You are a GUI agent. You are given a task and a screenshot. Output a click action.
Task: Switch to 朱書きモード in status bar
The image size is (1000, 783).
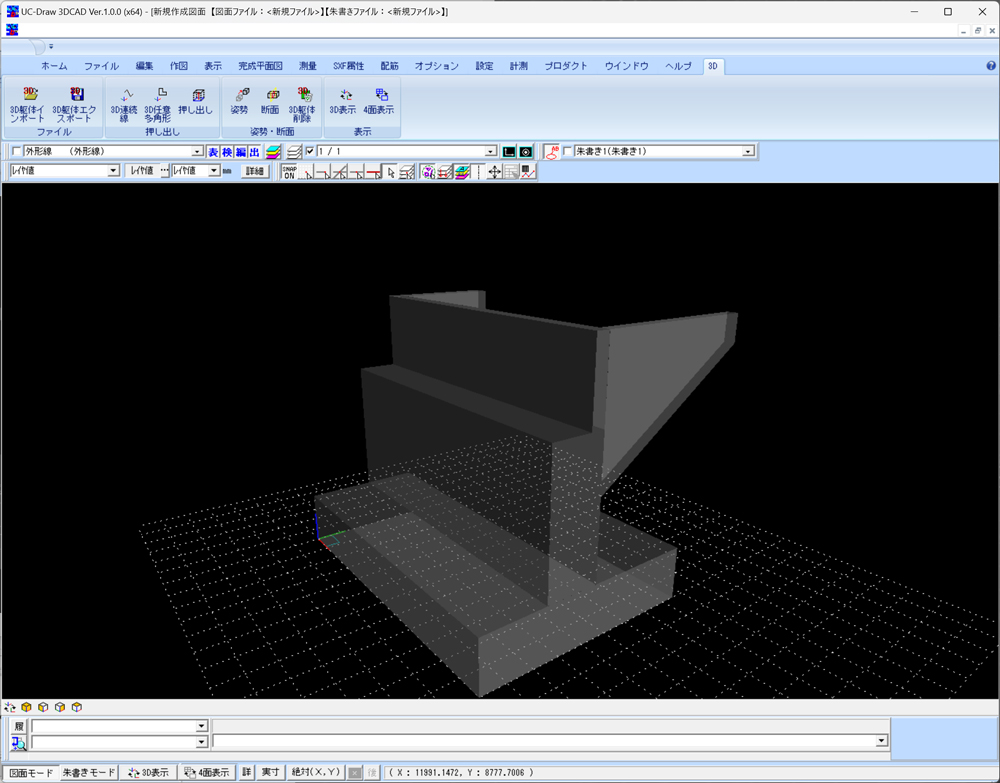coord(89,772)
